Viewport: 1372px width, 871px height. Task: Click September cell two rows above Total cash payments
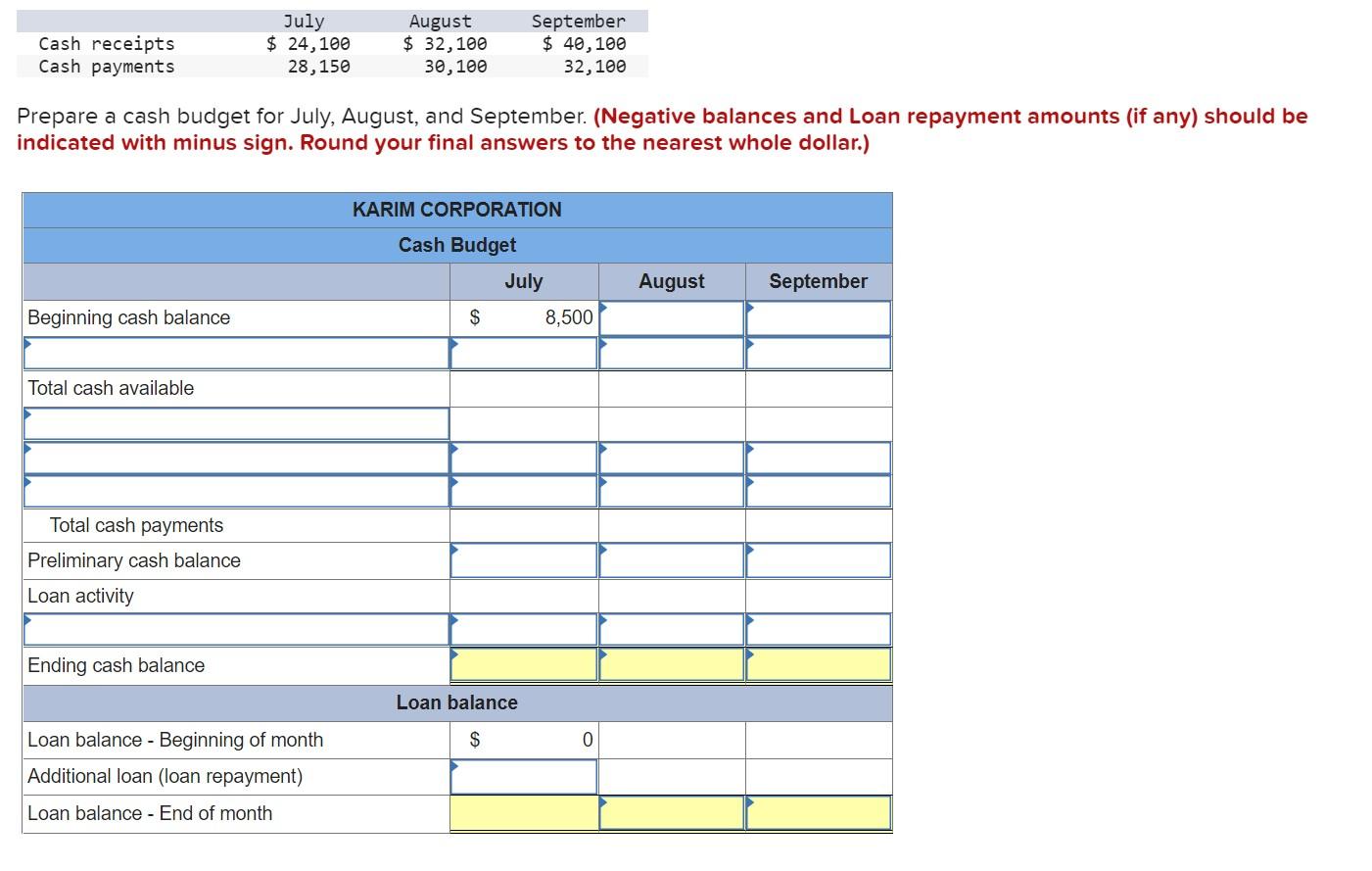pyautogui.click(x=819, y=458)
